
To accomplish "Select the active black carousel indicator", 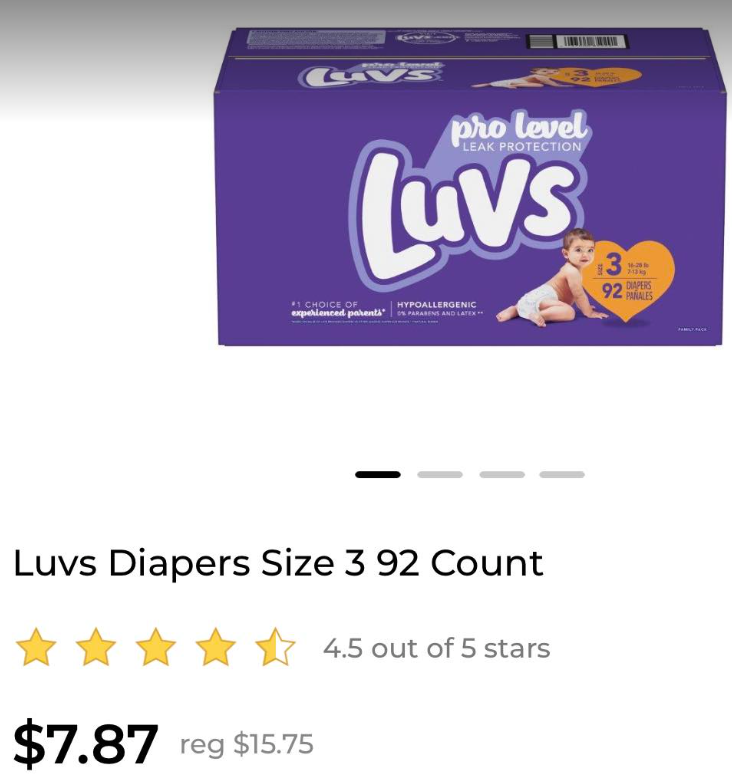I will [377, 474].
